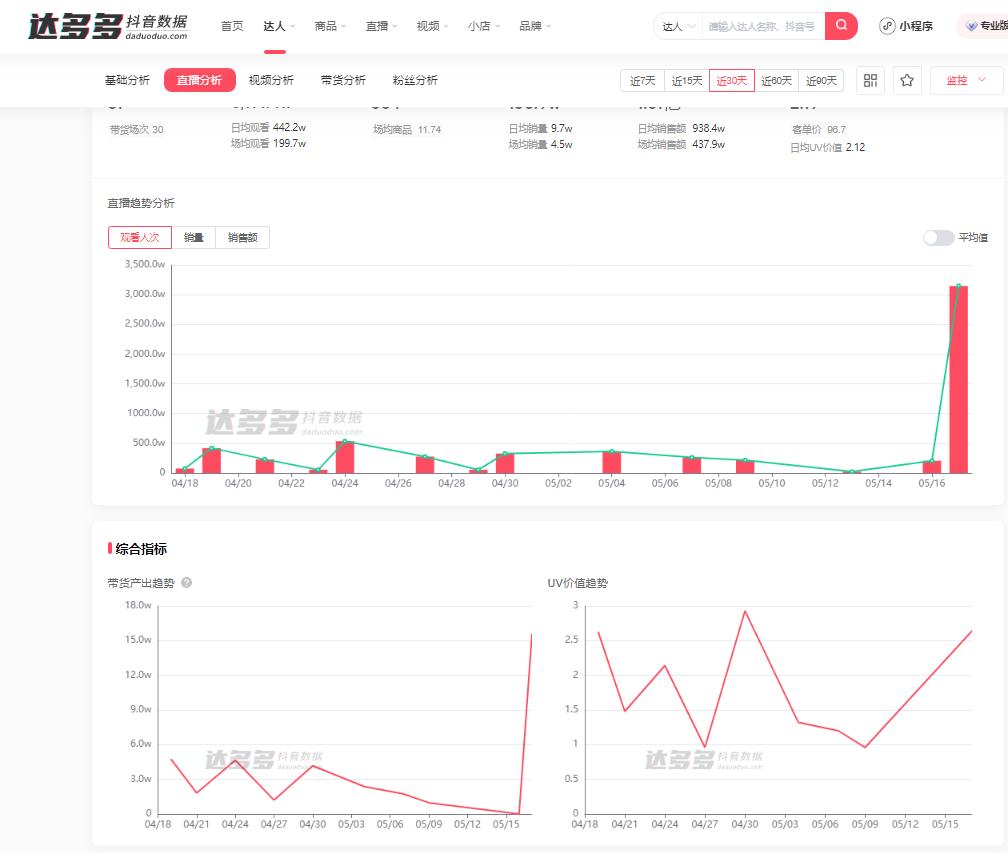Click the search magnifier icon
Viewport: 1008px width, 853px height.
[839, 25]
